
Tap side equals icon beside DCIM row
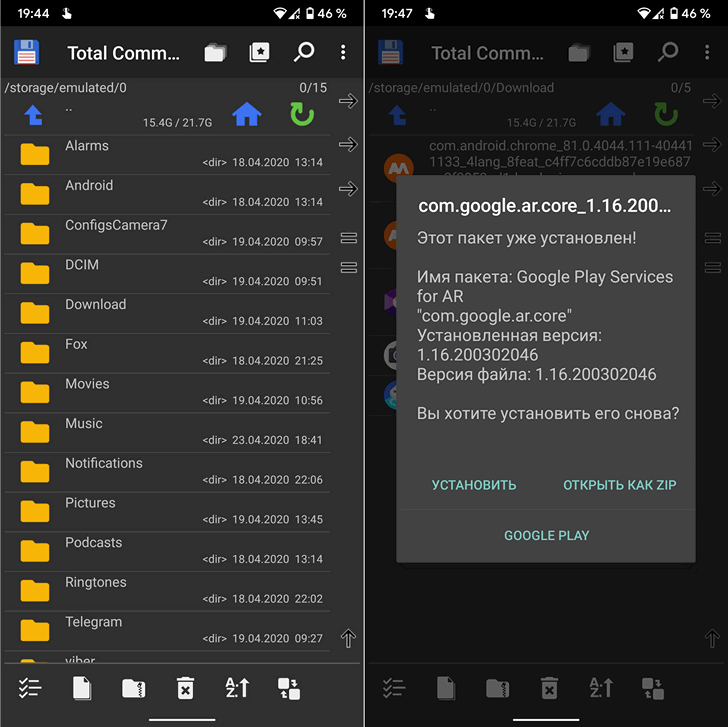pyautogui.click(x=349, y=267)
